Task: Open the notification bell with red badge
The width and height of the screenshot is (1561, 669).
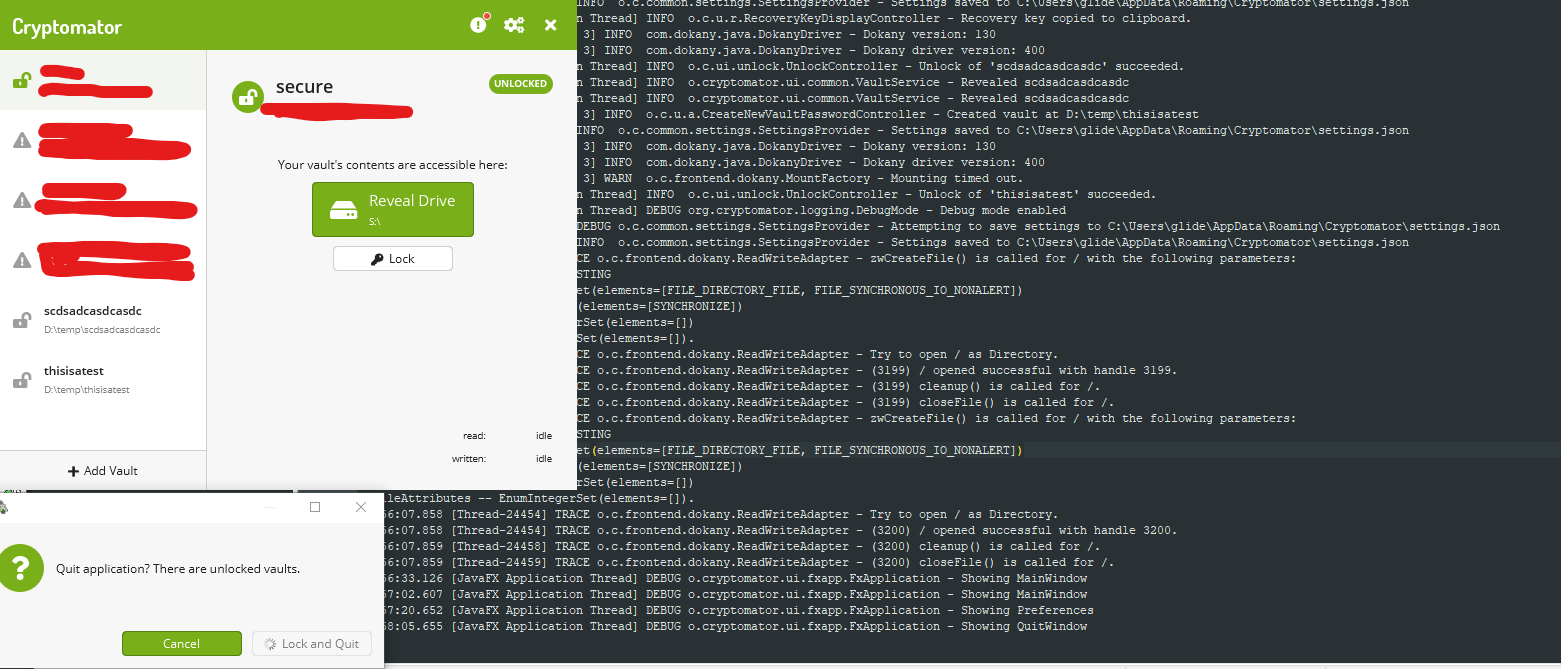Action: (x=478, y=25)
